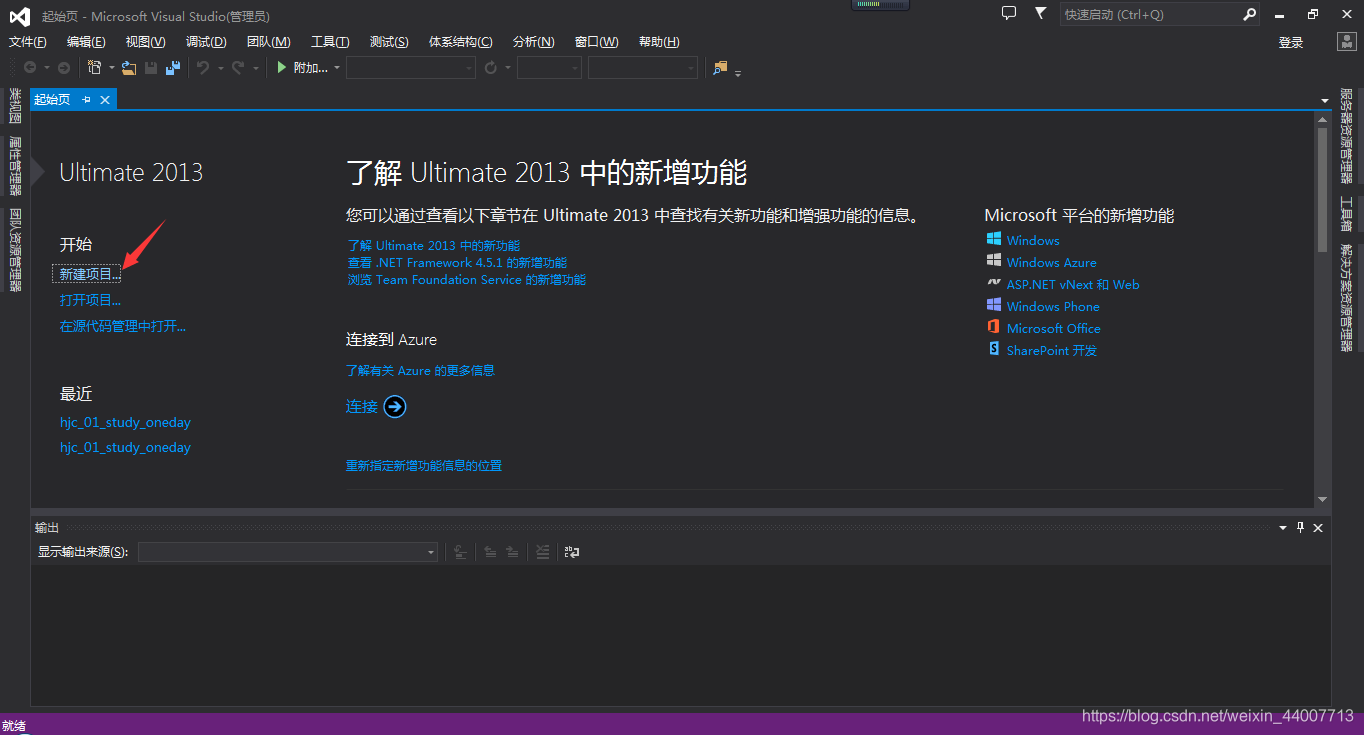
Task: Go to next message in output panel
Action: click(512, 552)
